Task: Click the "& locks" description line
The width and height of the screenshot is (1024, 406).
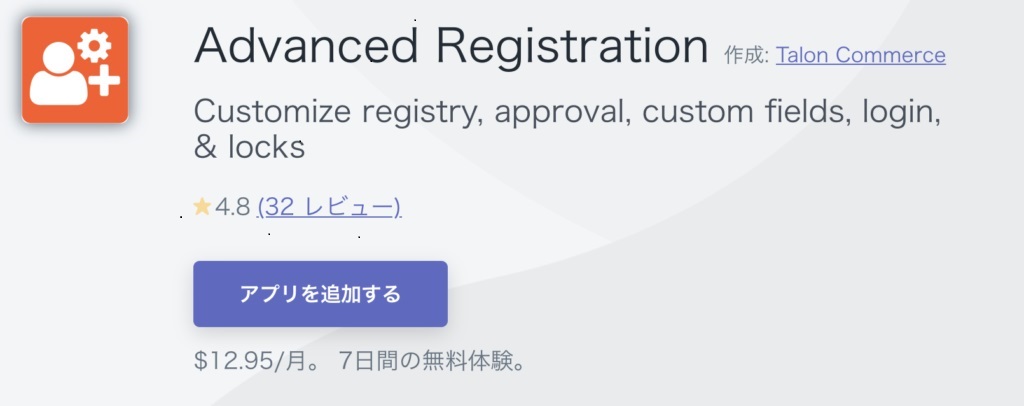Action: (x=248, y=148)
